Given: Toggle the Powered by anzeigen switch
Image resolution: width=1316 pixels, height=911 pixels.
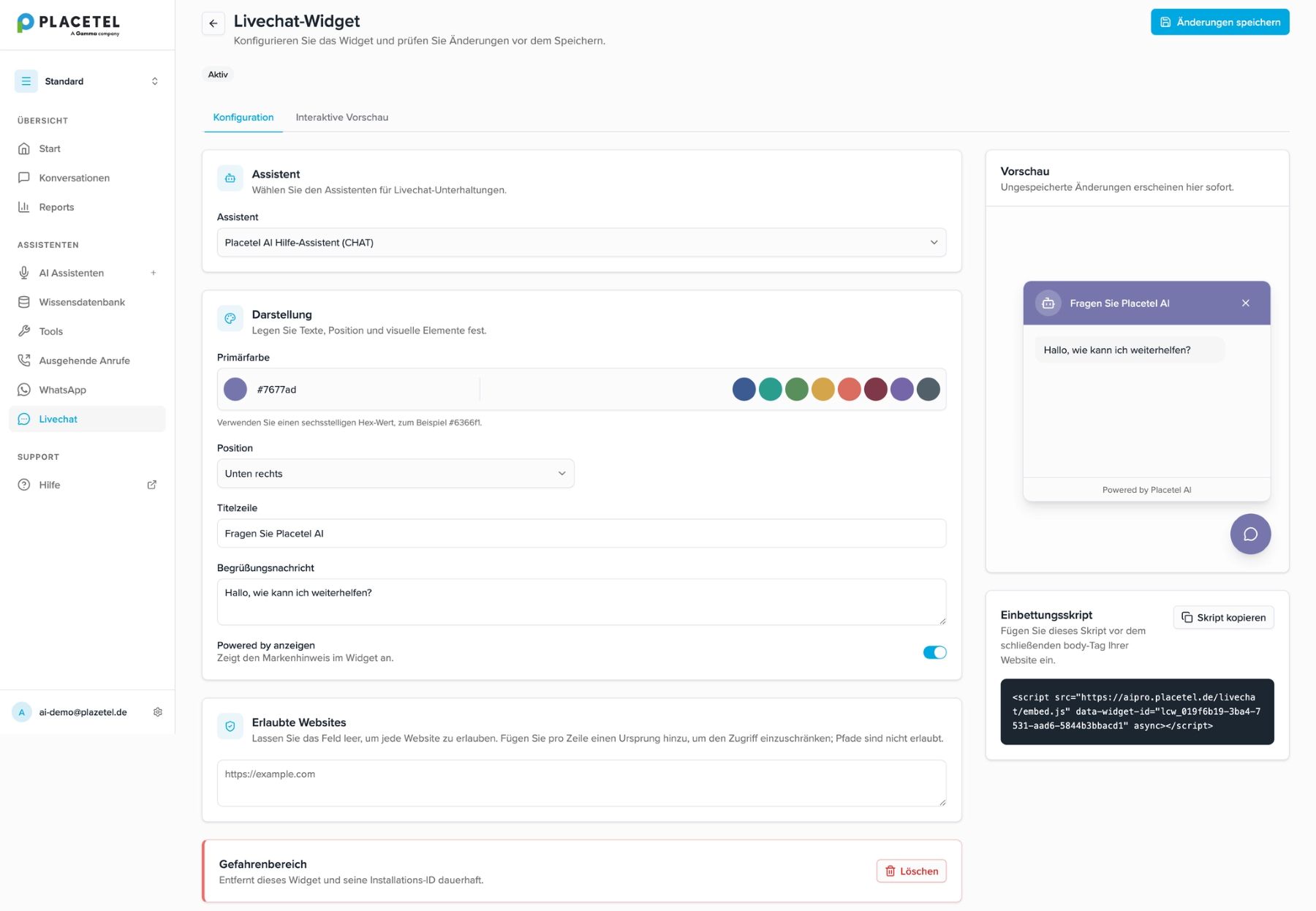Looking at the screenshot, I should tap(934, 652).
